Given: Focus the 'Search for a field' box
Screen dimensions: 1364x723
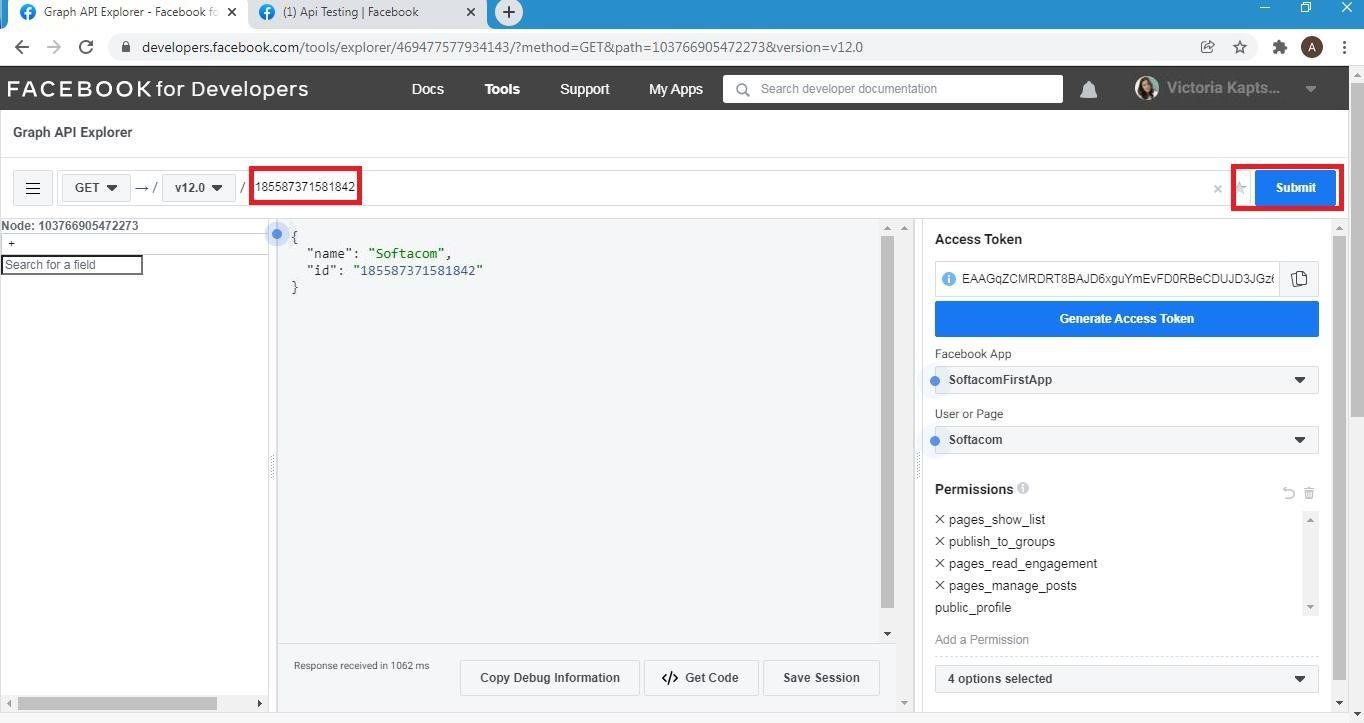Looking at the screenshot, I should tap(72, 265).
